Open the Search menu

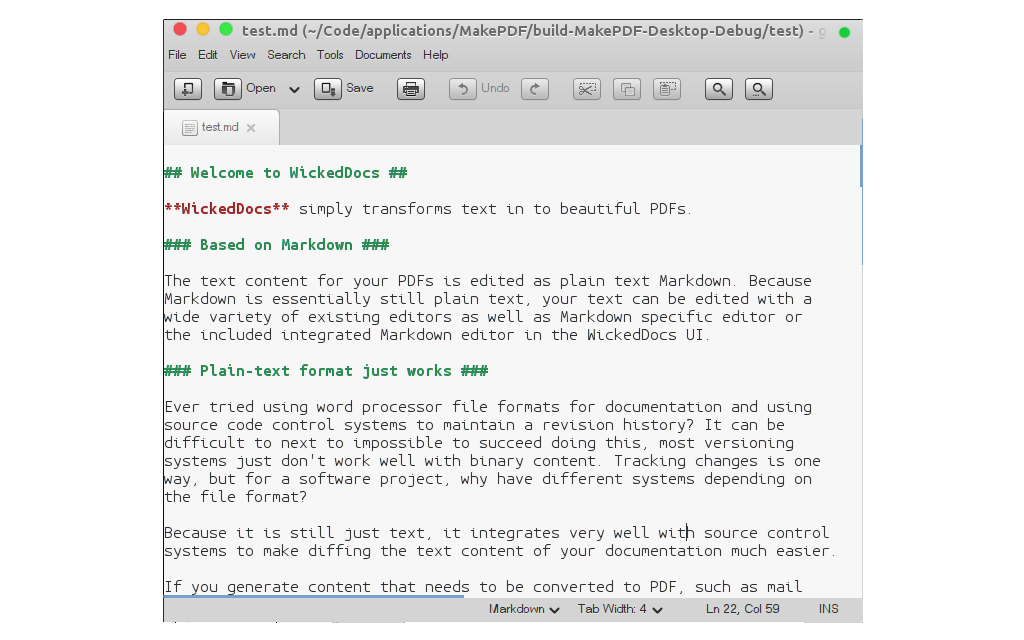286,55
